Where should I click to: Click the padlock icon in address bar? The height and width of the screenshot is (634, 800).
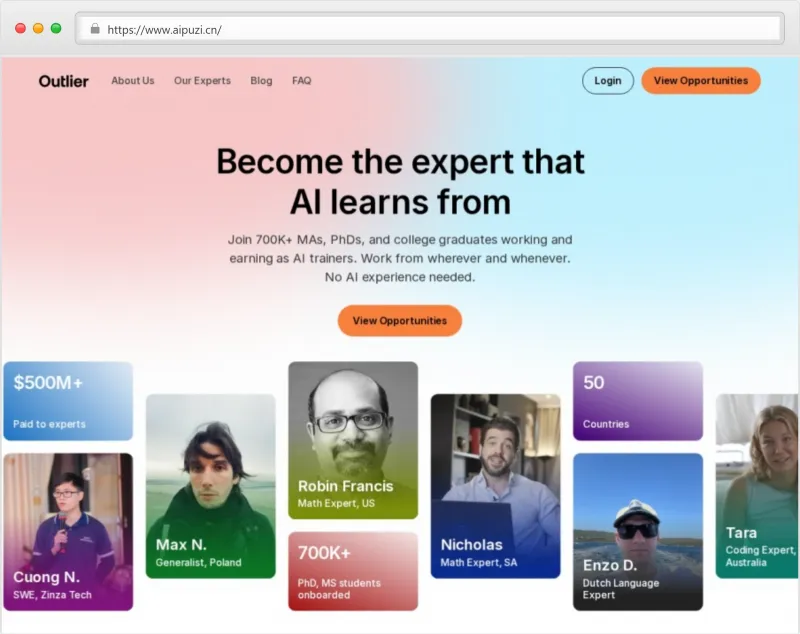95,29
